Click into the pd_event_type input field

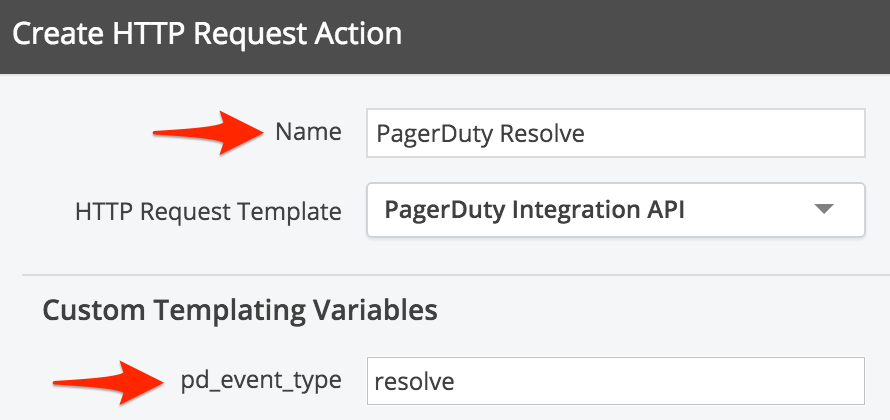tap(614, 381)
